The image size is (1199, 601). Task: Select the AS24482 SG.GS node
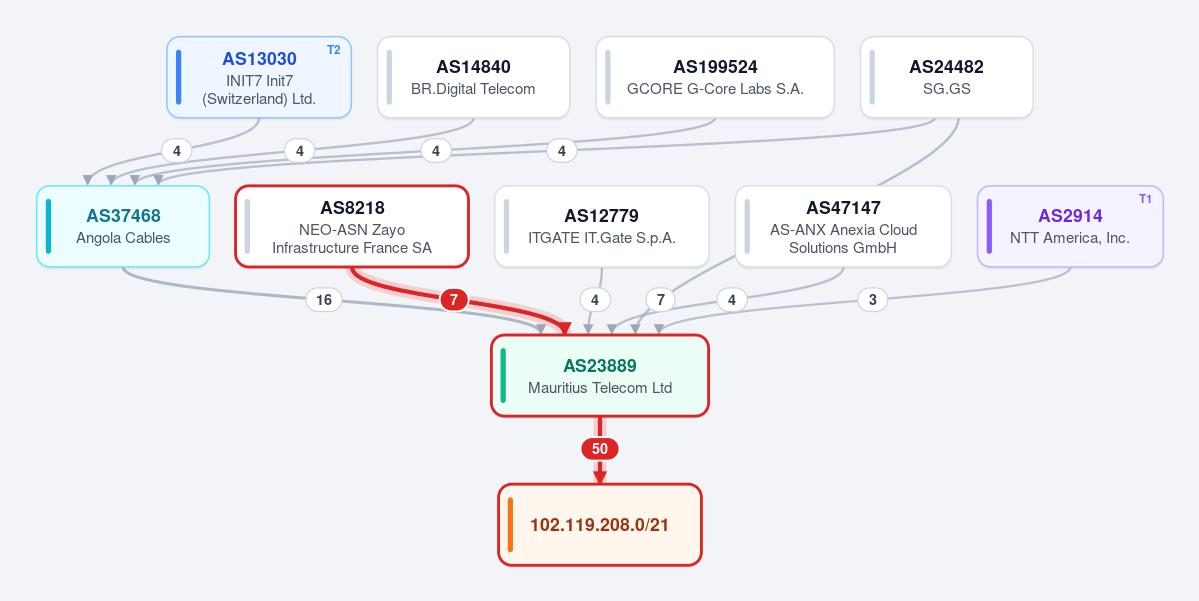pyautogui.click(x=947, y=77)
